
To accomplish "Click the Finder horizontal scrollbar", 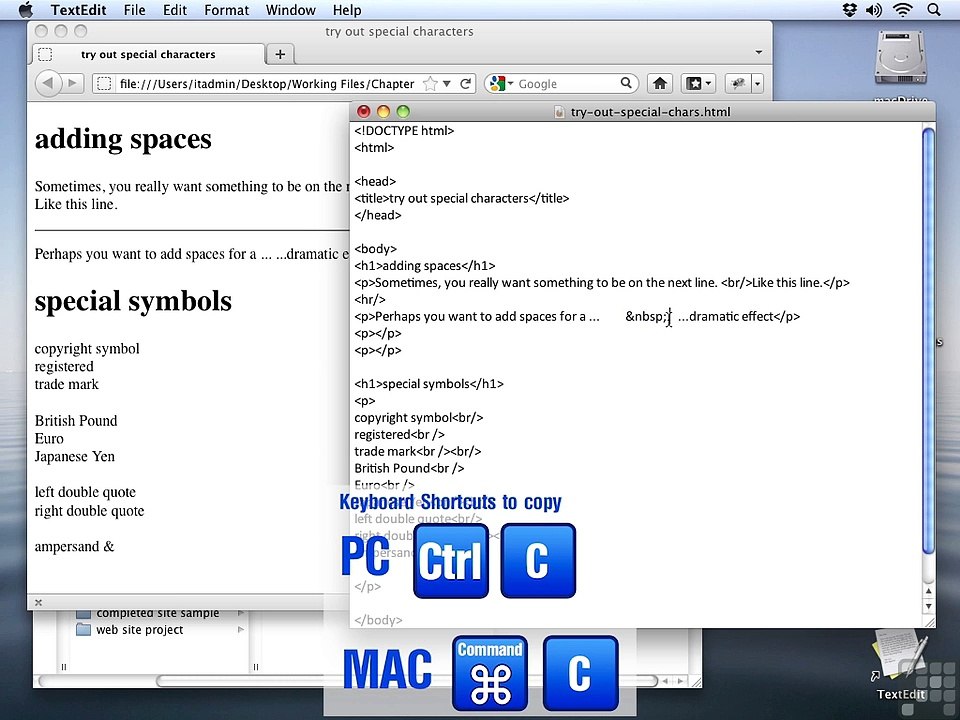I will tap(407, 681).
